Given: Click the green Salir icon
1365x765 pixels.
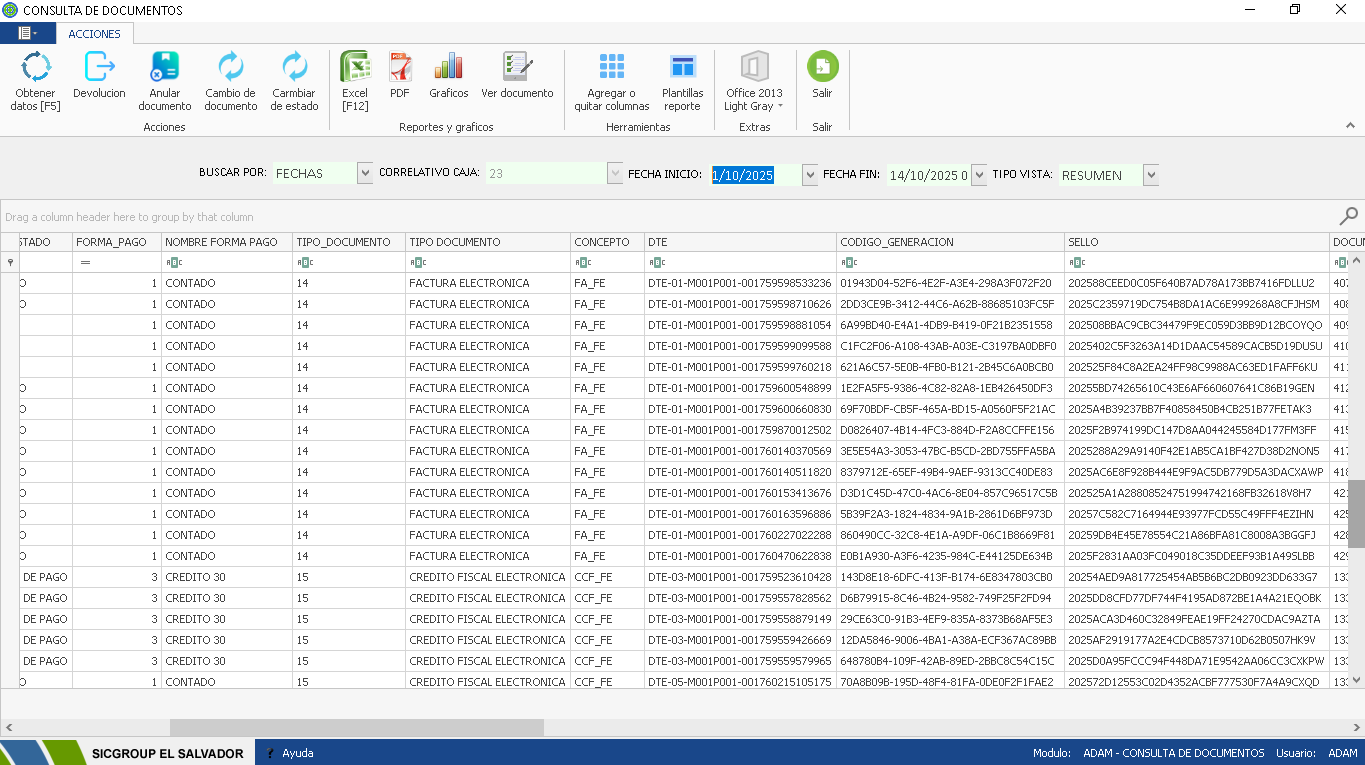Looking at the screenshot, I should 822,67.
